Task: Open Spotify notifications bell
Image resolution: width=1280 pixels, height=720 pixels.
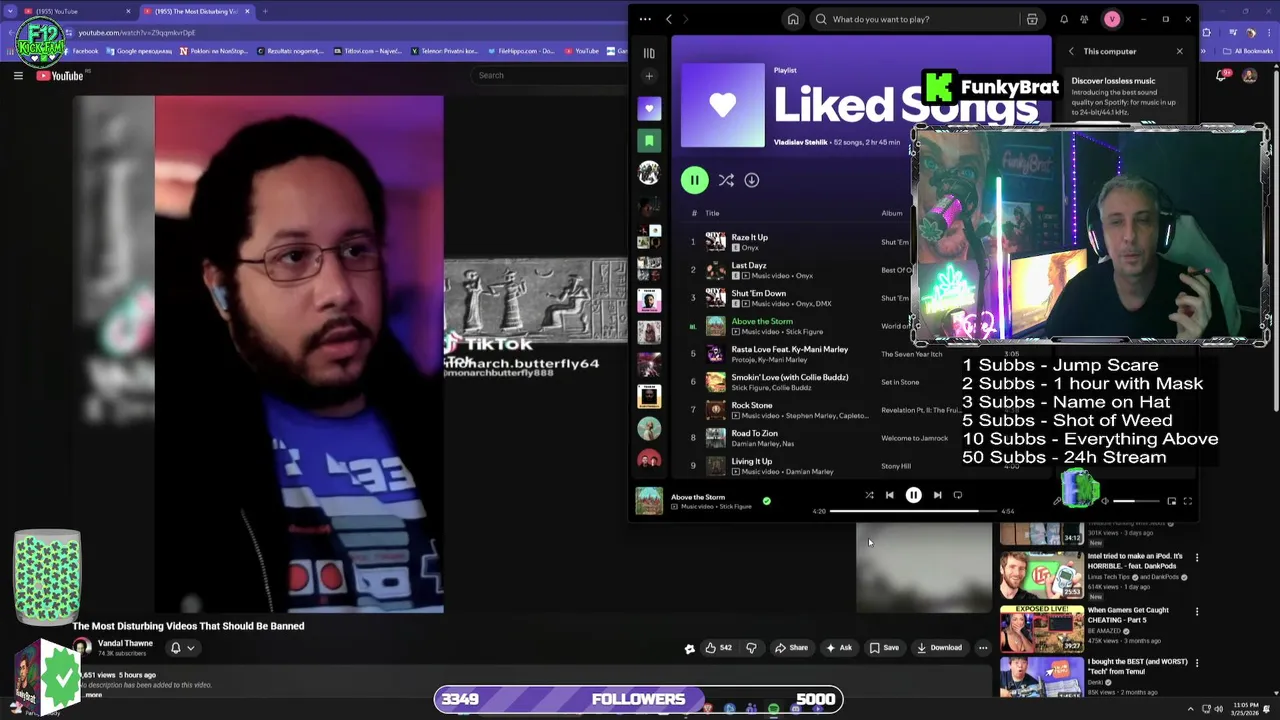Action: point(1064,19)
